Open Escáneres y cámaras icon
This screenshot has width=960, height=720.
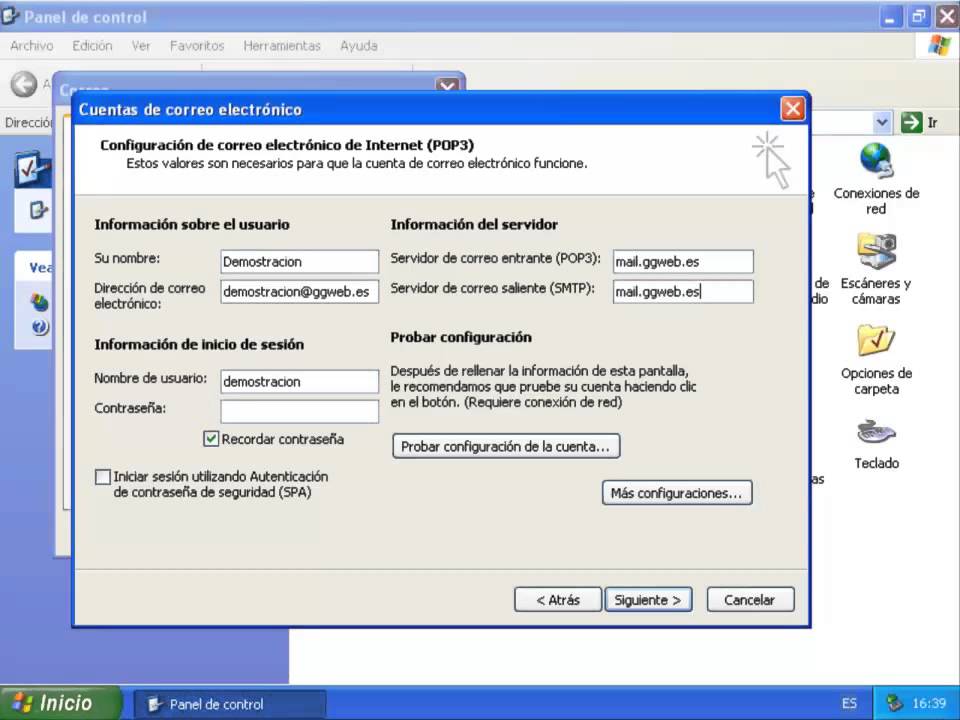coord(876,251)
